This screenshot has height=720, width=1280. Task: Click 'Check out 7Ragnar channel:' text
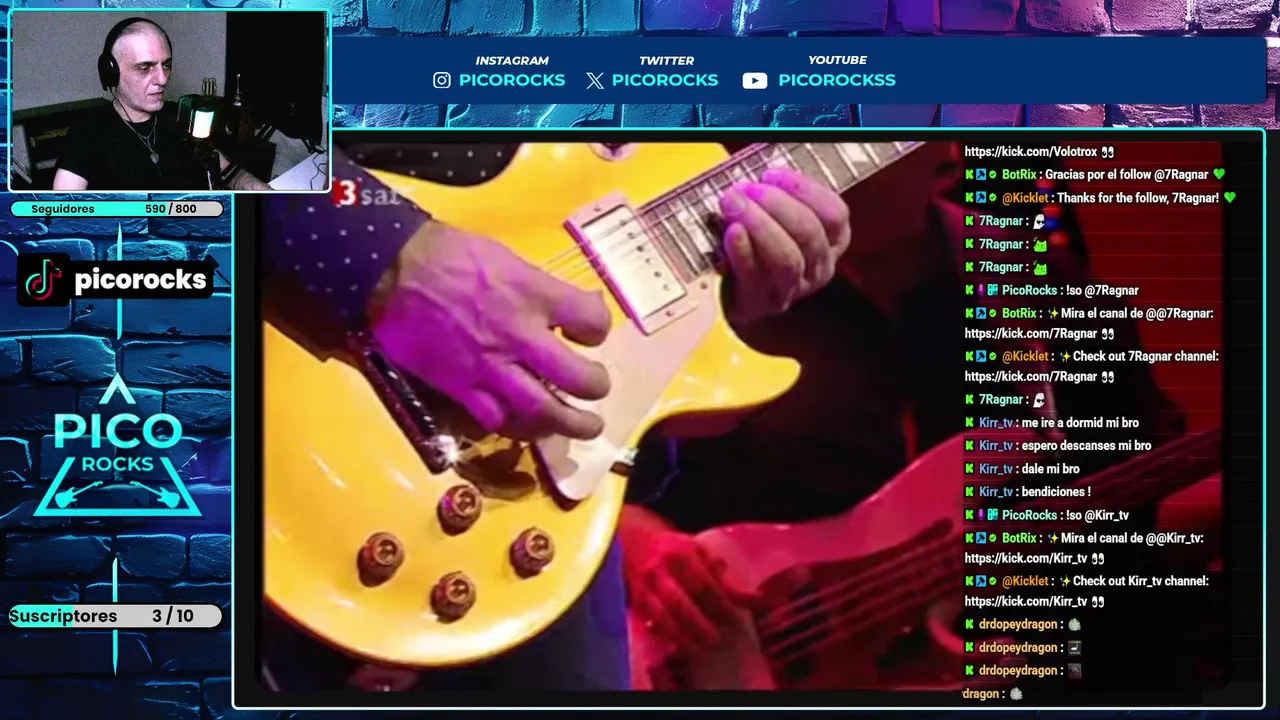click(x=1146, y=356)
